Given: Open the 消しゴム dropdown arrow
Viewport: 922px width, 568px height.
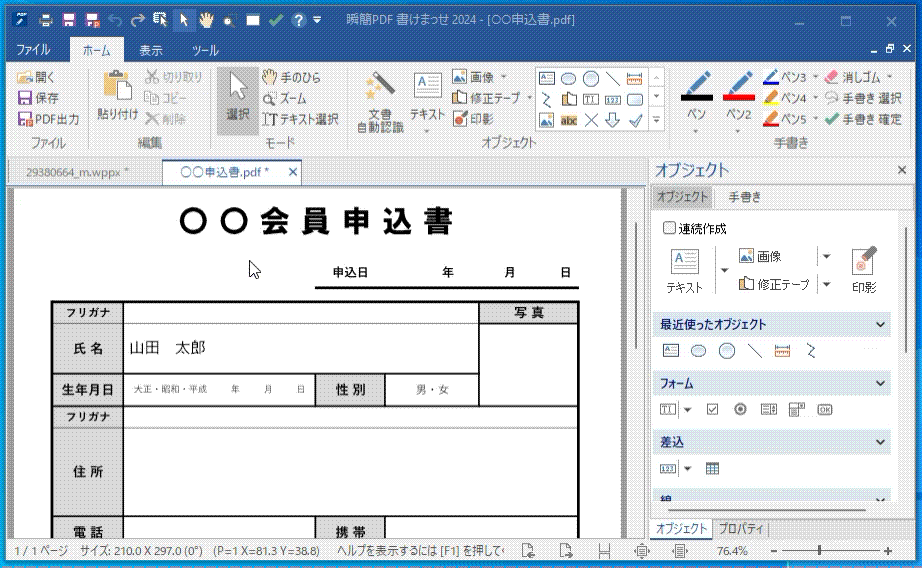Looking at the screenshot, I should click(x=890, y=77).
